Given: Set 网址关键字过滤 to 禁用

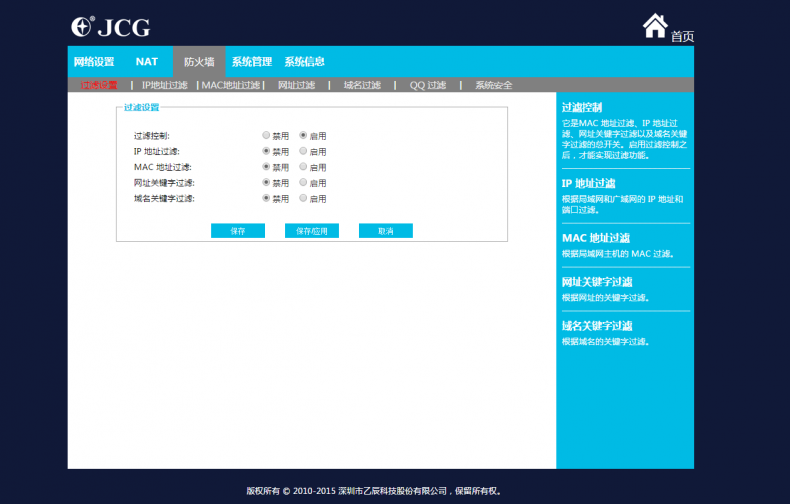Looking at the screenshot, I should pos(266,182).
